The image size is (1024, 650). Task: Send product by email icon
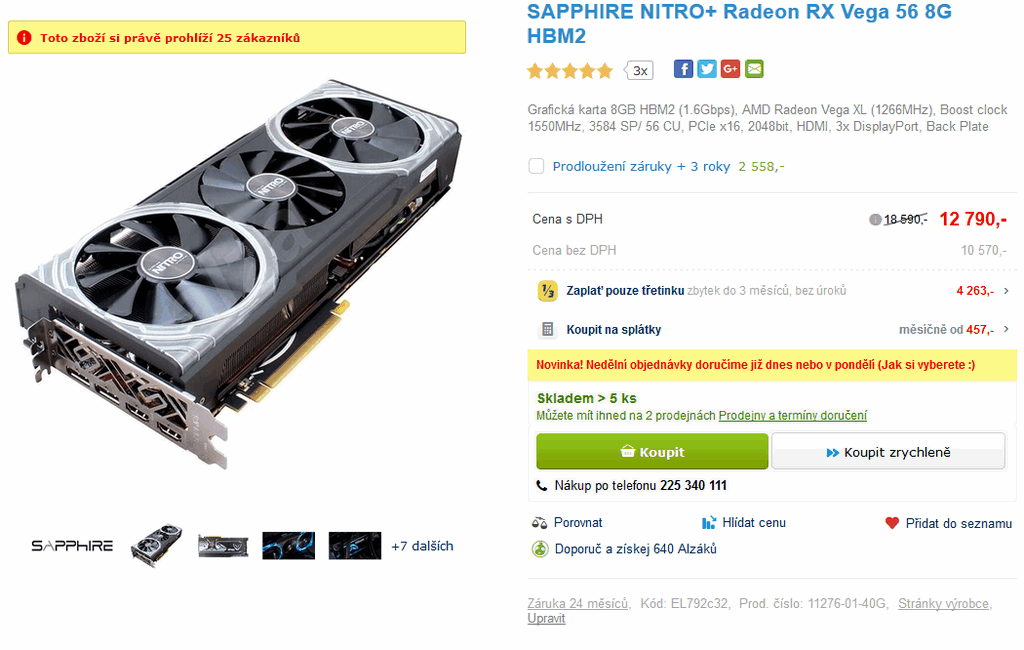click(x=754, y=69)
